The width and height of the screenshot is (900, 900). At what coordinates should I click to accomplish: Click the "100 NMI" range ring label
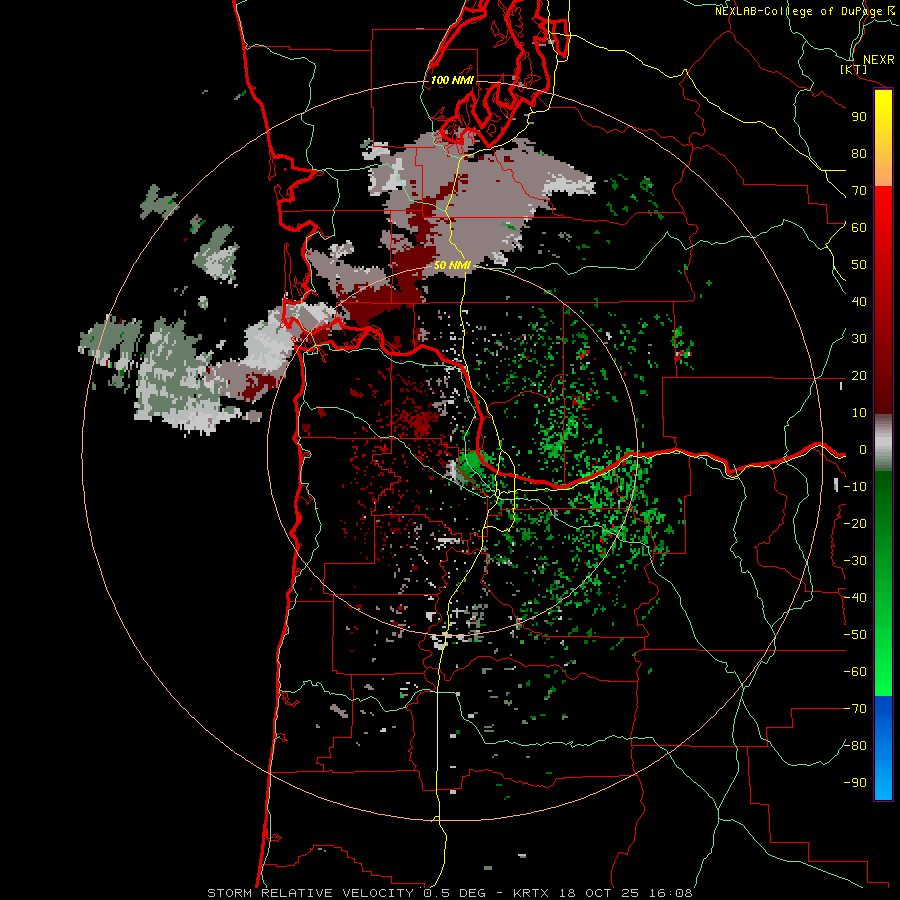(452, 80)
